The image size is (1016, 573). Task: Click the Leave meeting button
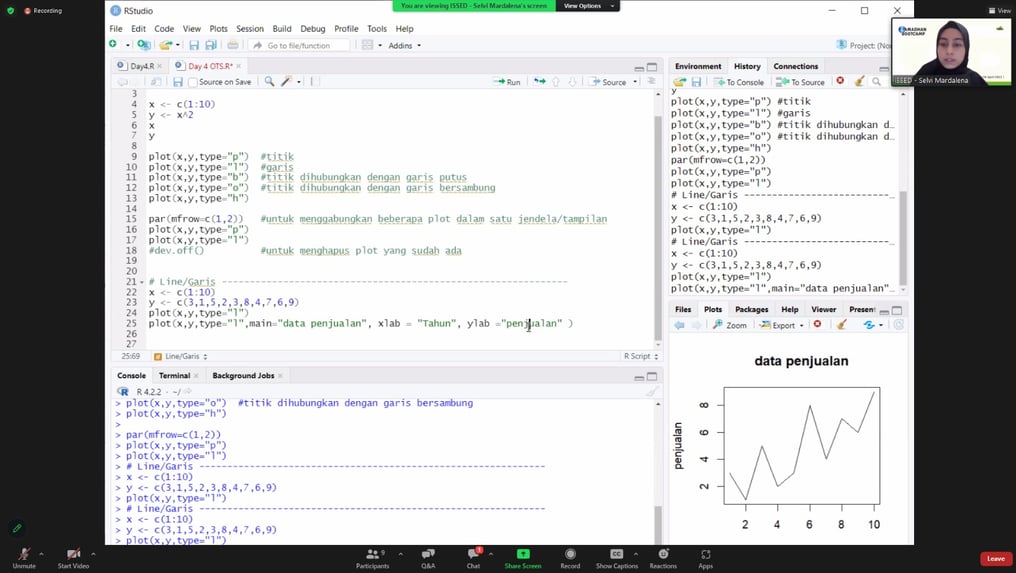coord(995,558)
